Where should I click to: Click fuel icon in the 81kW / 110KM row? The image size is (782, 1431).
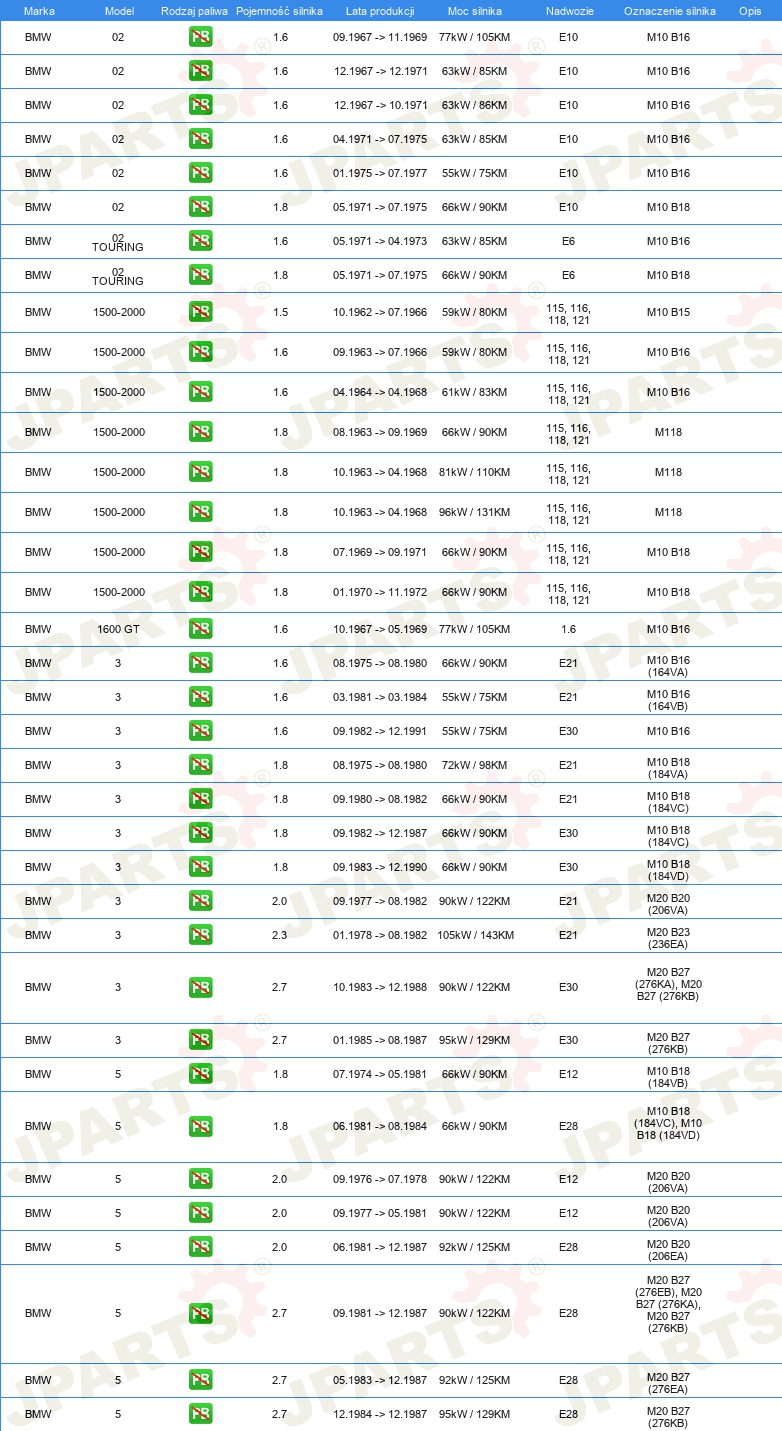pos(200,472)
